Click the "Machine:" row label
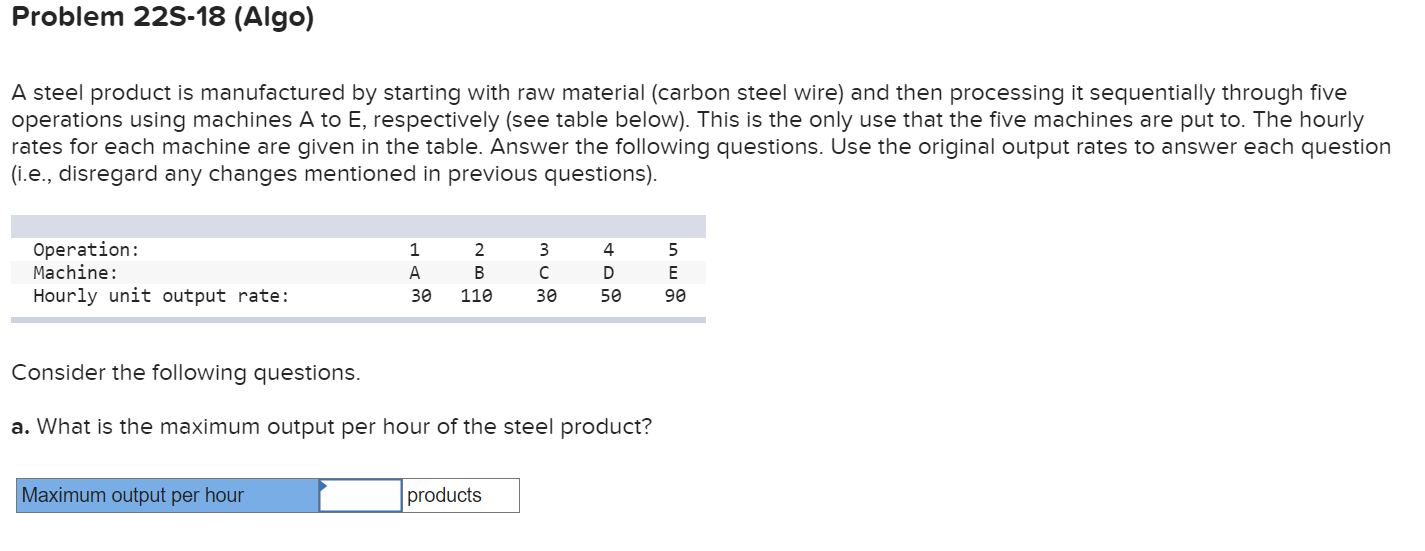Viewport: 1425px width, 551px height. 75,272
